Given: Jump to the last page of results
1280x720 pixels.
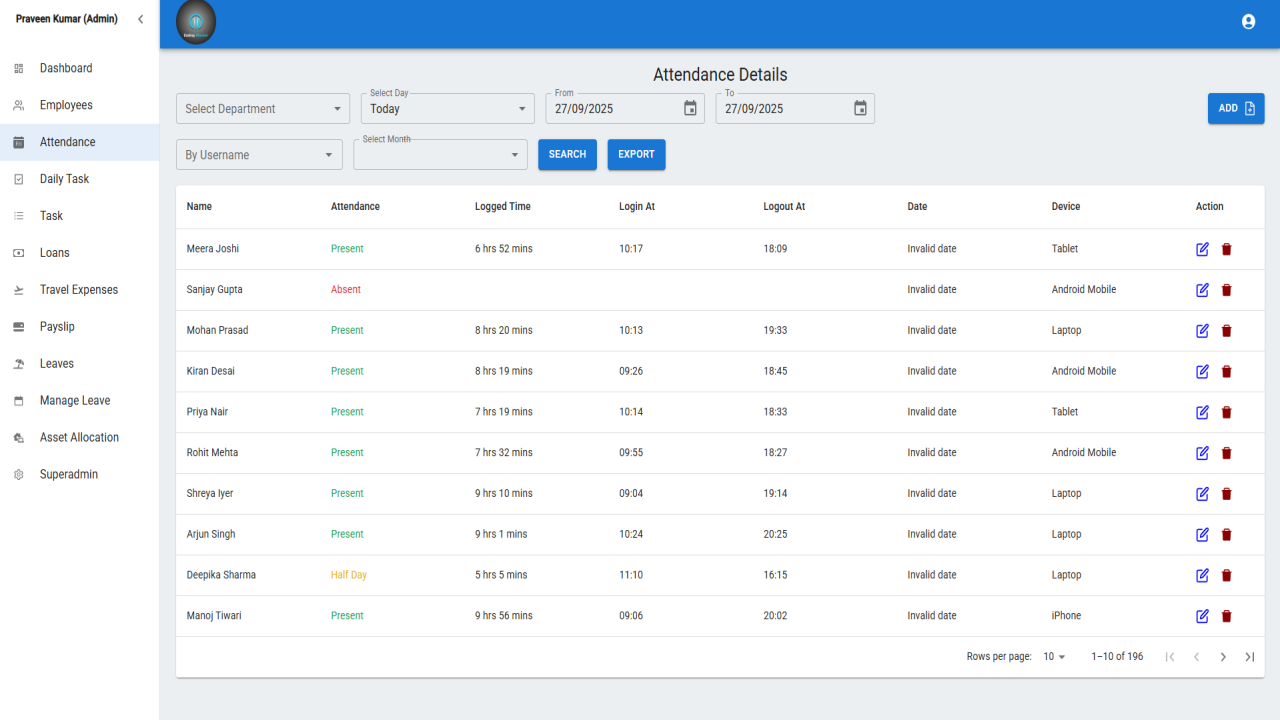Looking at the screenshot, I should [1249, 657].
